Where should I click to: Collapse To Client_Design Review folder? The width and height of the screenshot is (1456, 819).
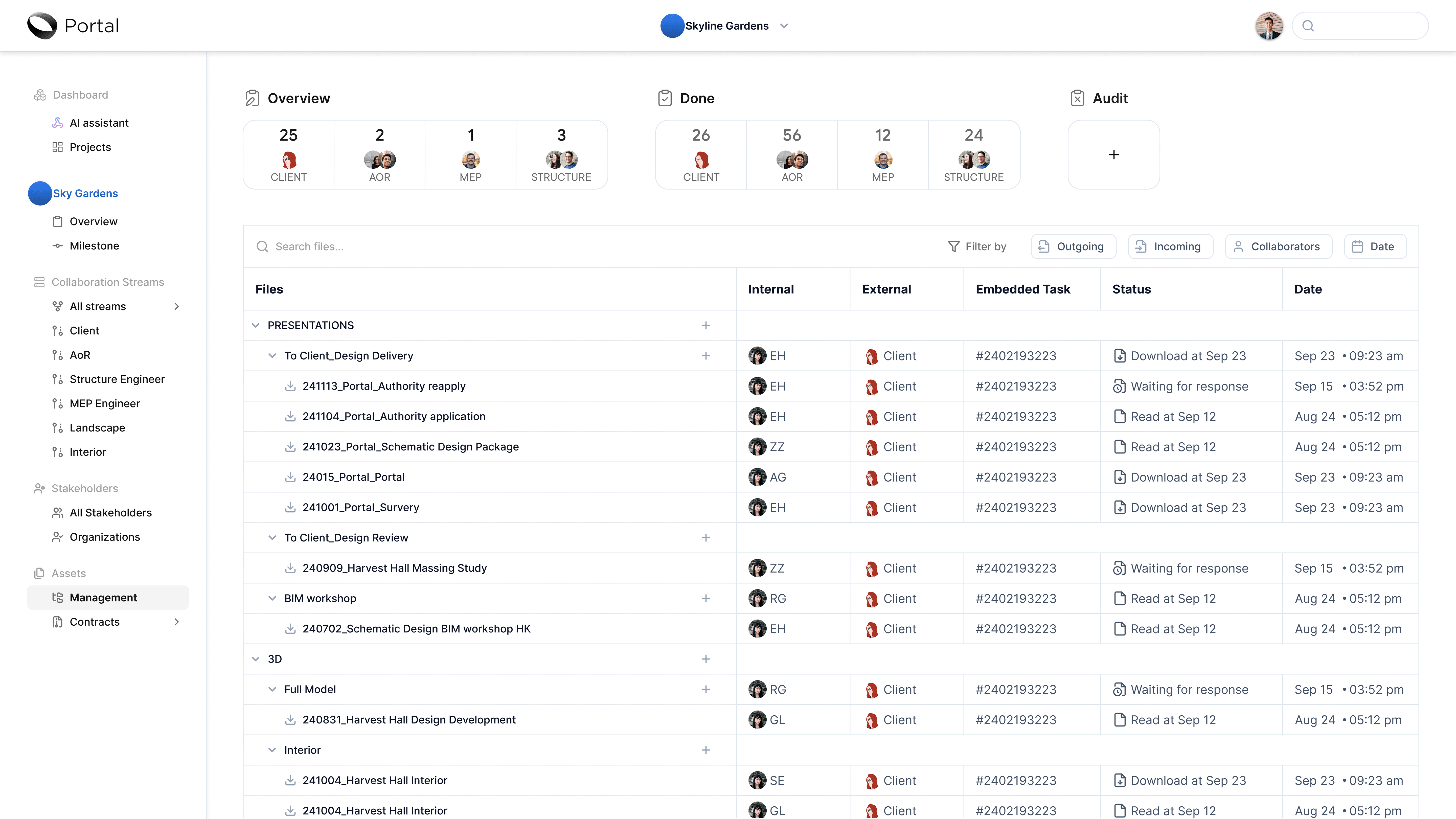pyautogui.click(x=272, y=537)
